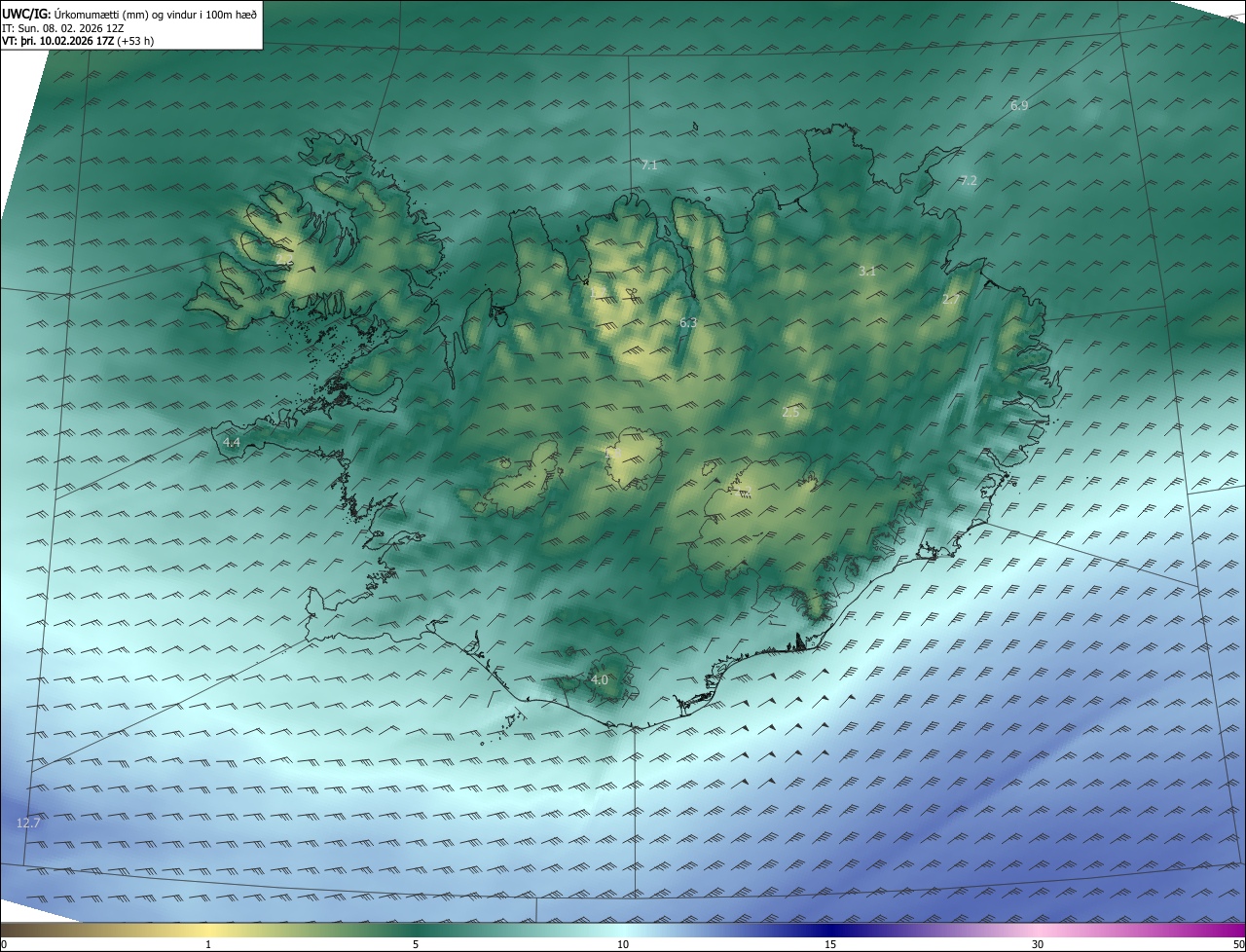Select the 2.7 value label
Image resolution: width=1246 pixels, height=952 pixels.
tap(950, 300)
